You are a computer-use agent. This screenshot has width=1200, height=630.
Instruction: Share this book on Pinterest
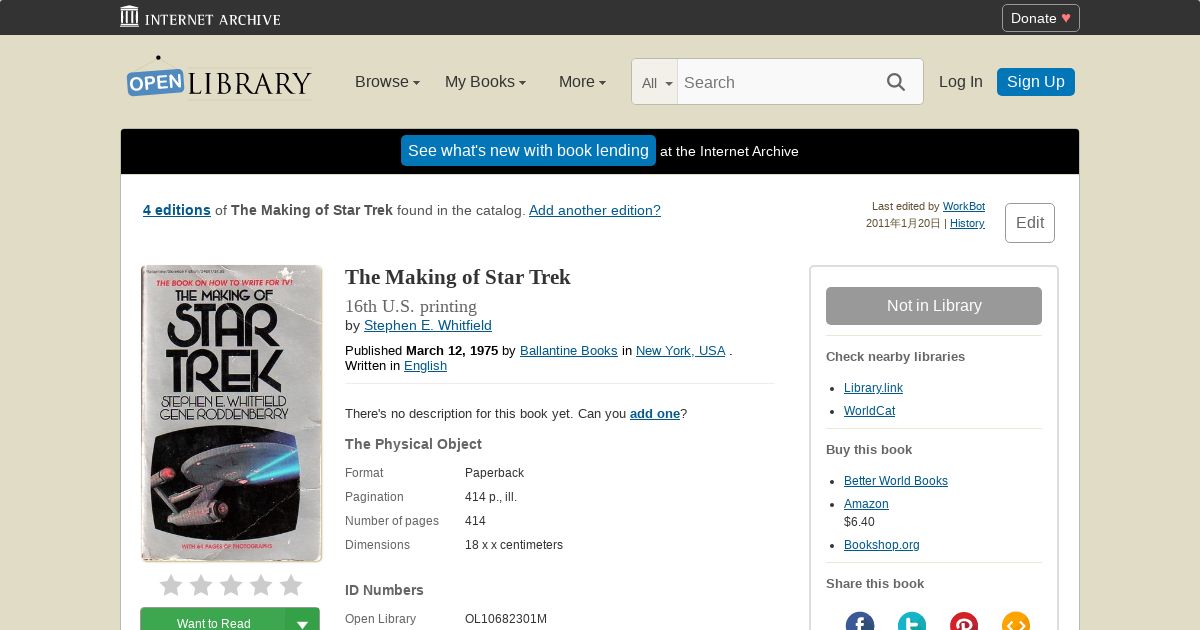964,622
